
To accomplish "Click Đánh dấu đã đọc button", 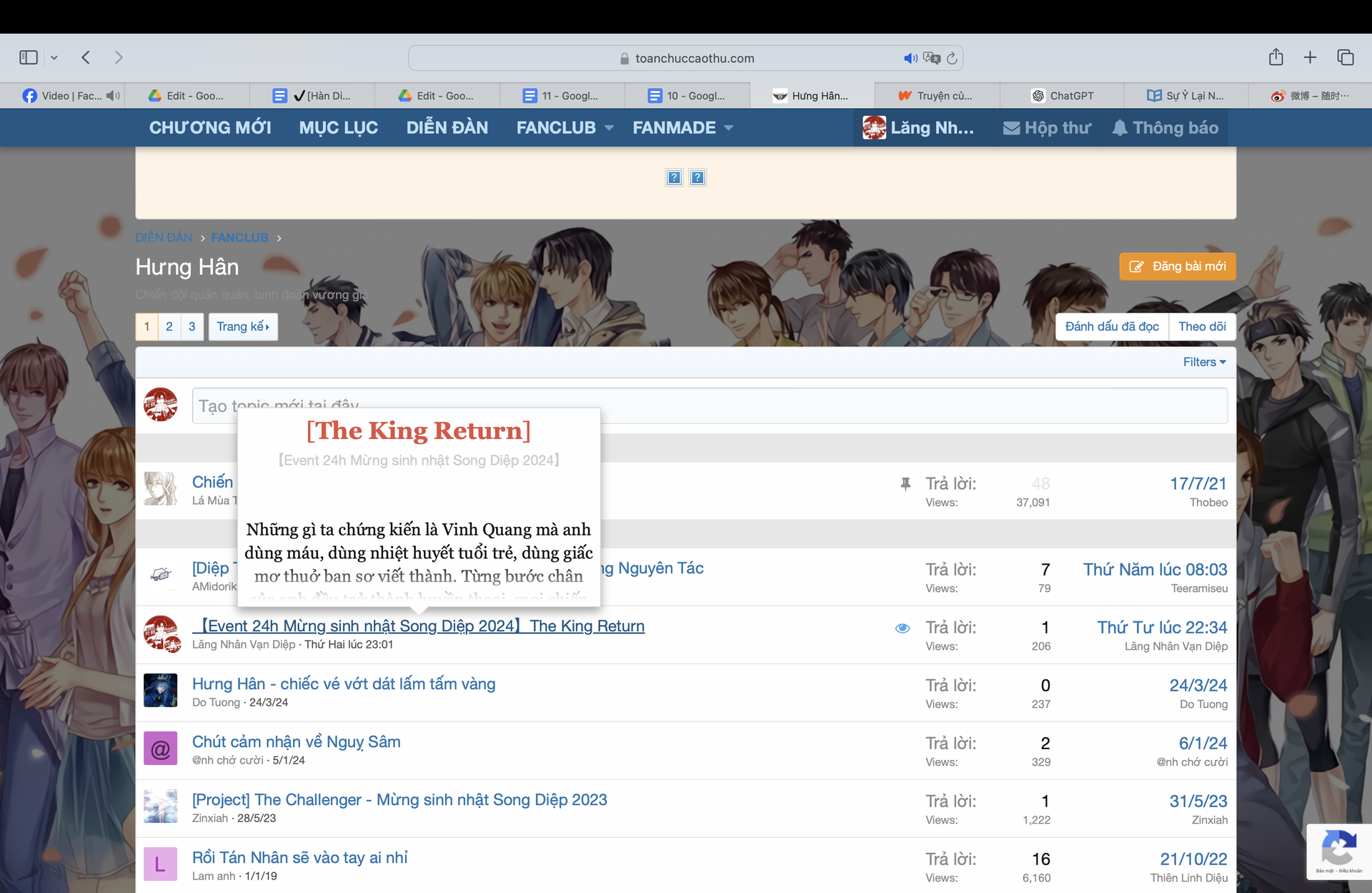I will pyautogui.click(x=1112, y=327).
